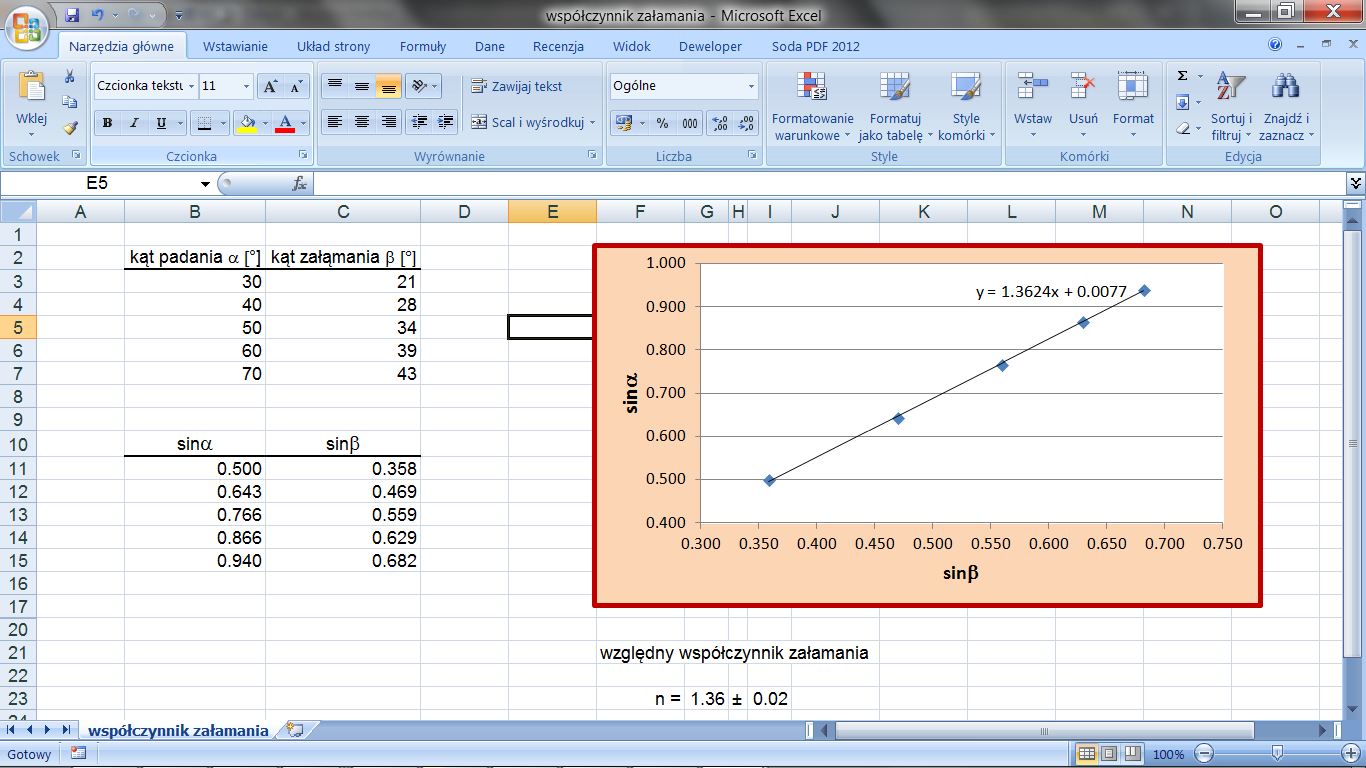
Task: Activate the Format Painter brush
Action: coord(70,128)
